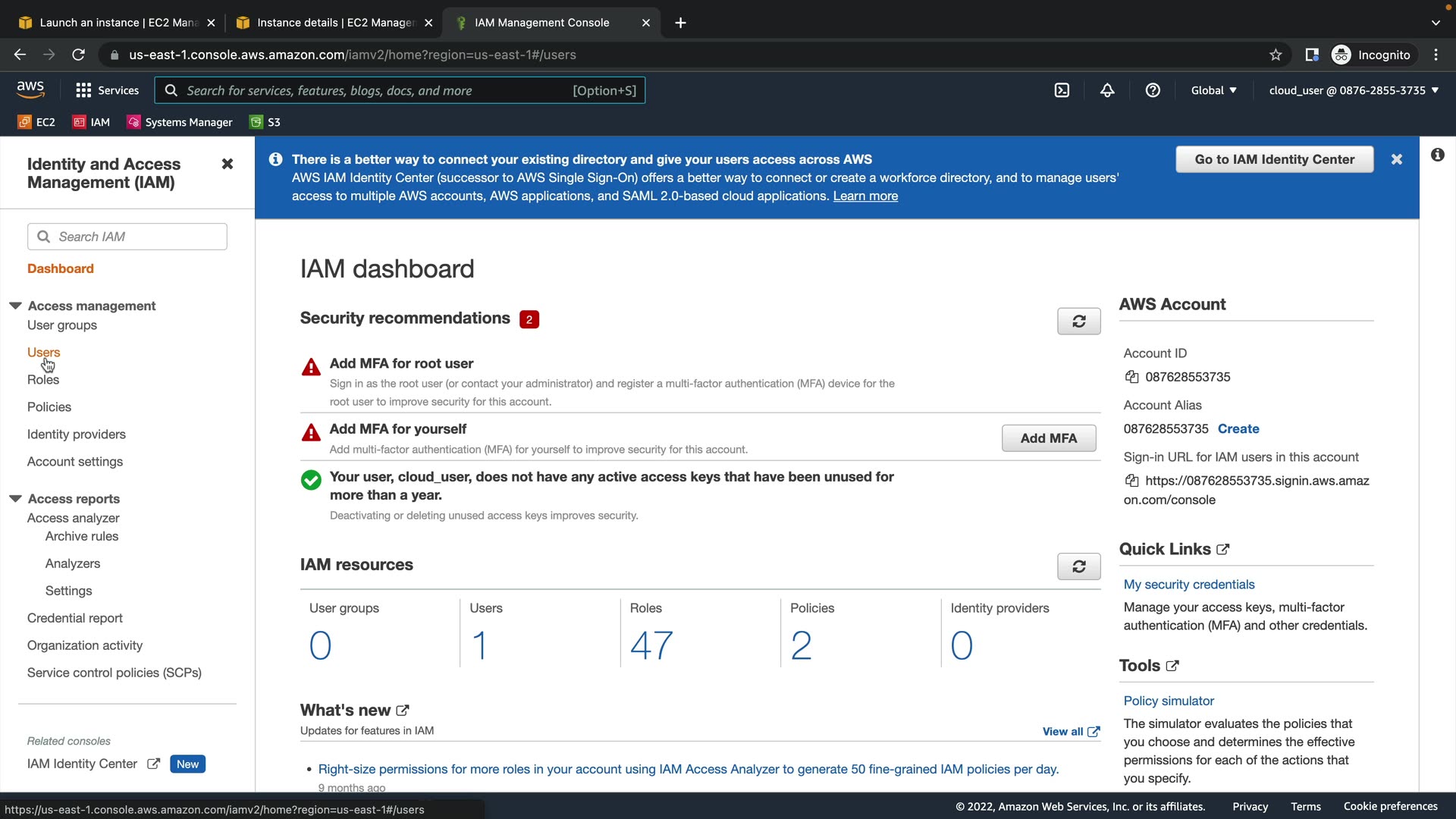Open Policies in the IAM sidebar
The height and width of the screenshot is (819, 1456).
pyautogui.click(x=49, y=407)
